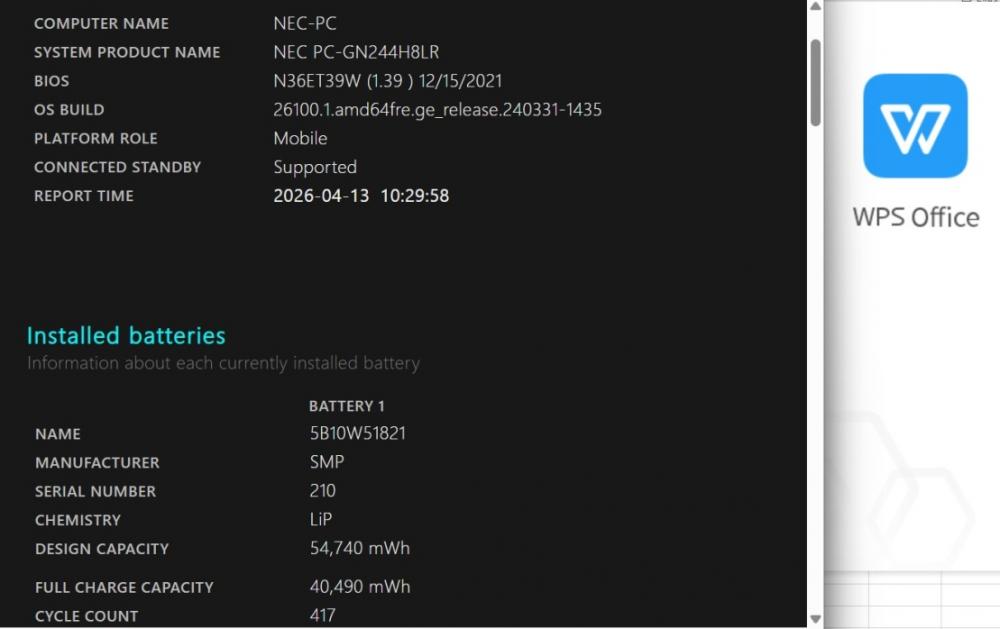
Task: Click the system product name NEC PC-GN244H8LR
Action: point(356,52)
